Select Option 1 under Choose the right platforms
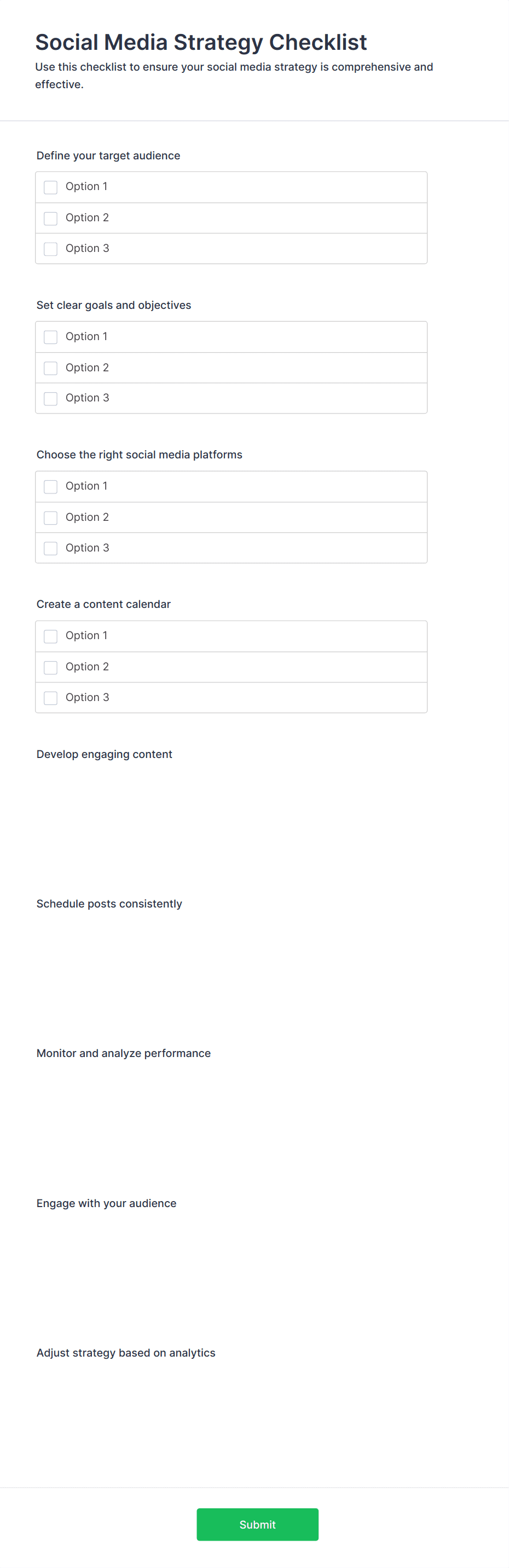 pyautogui.click(x=50, y=486)
